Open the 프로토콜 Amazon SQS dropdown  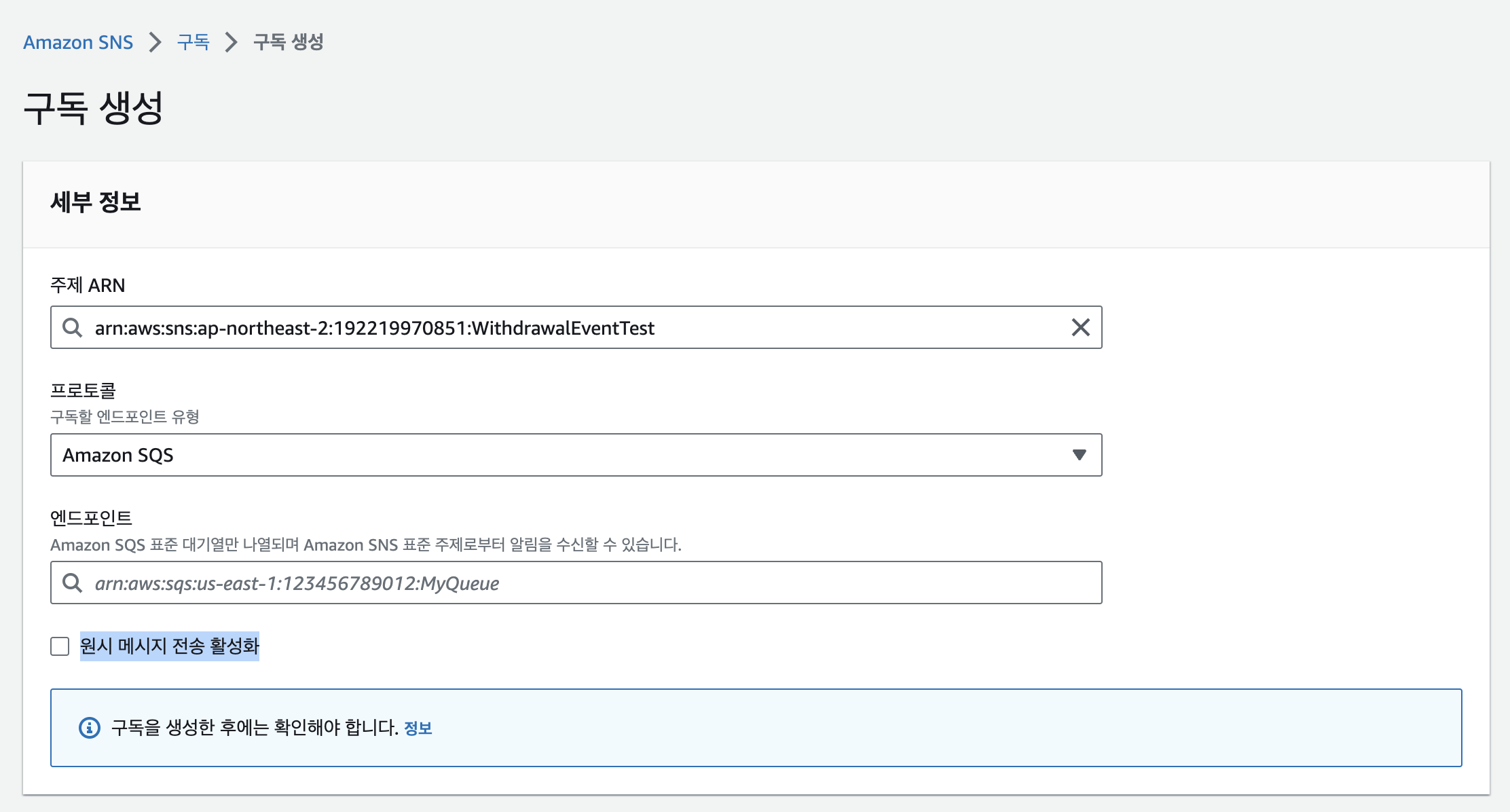pos(576,455)
